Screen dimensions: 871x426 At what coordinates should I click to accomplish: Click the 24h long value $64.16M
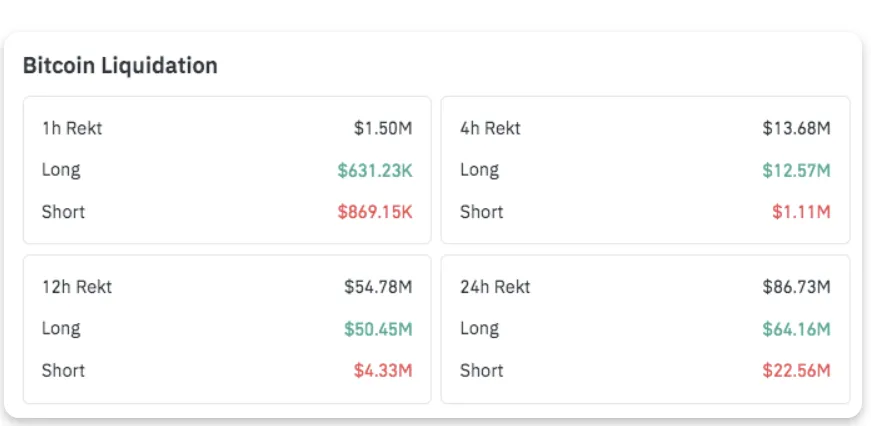(796, 329)
